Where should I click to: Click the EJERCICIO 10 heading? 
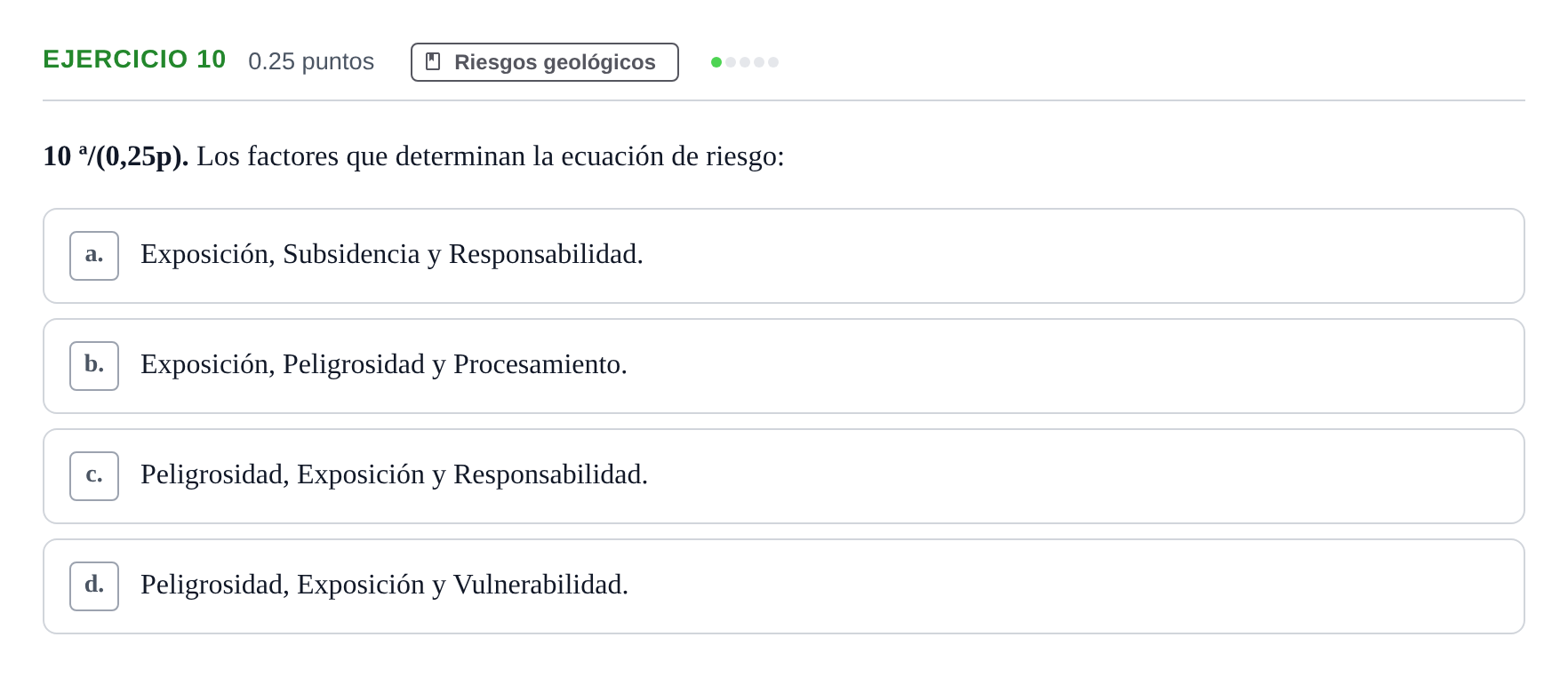134,60
